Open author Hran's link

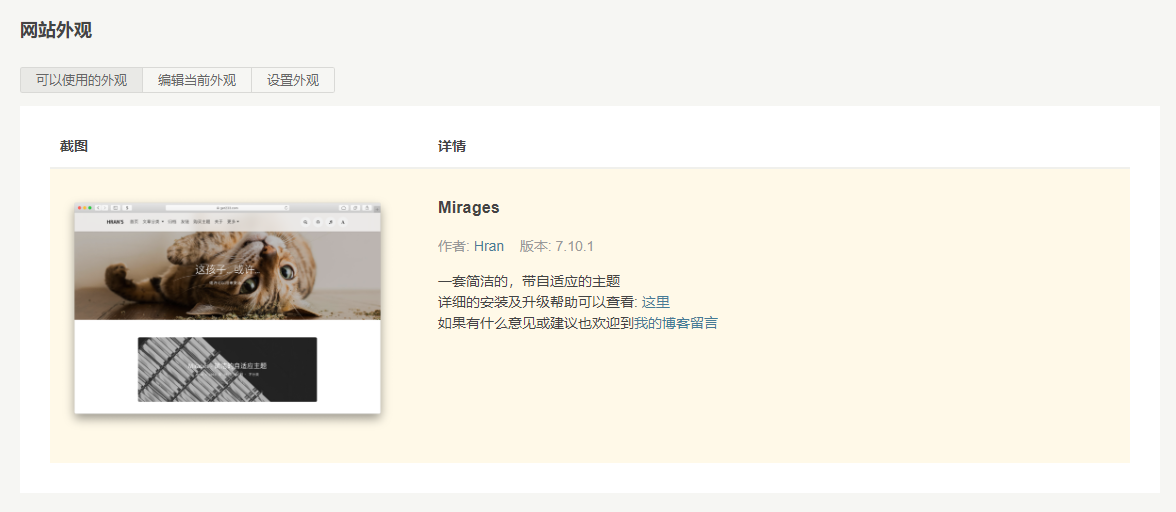(x=488, y=246)
